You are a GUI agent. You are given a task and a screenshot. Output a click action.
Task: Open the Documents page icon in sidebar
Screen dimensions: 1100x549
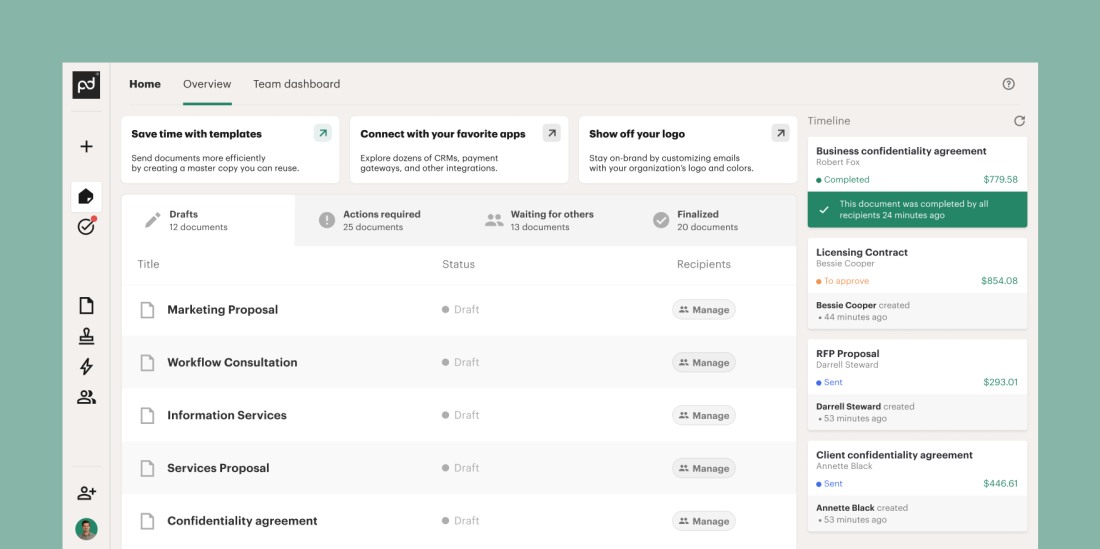pos(86,306)
